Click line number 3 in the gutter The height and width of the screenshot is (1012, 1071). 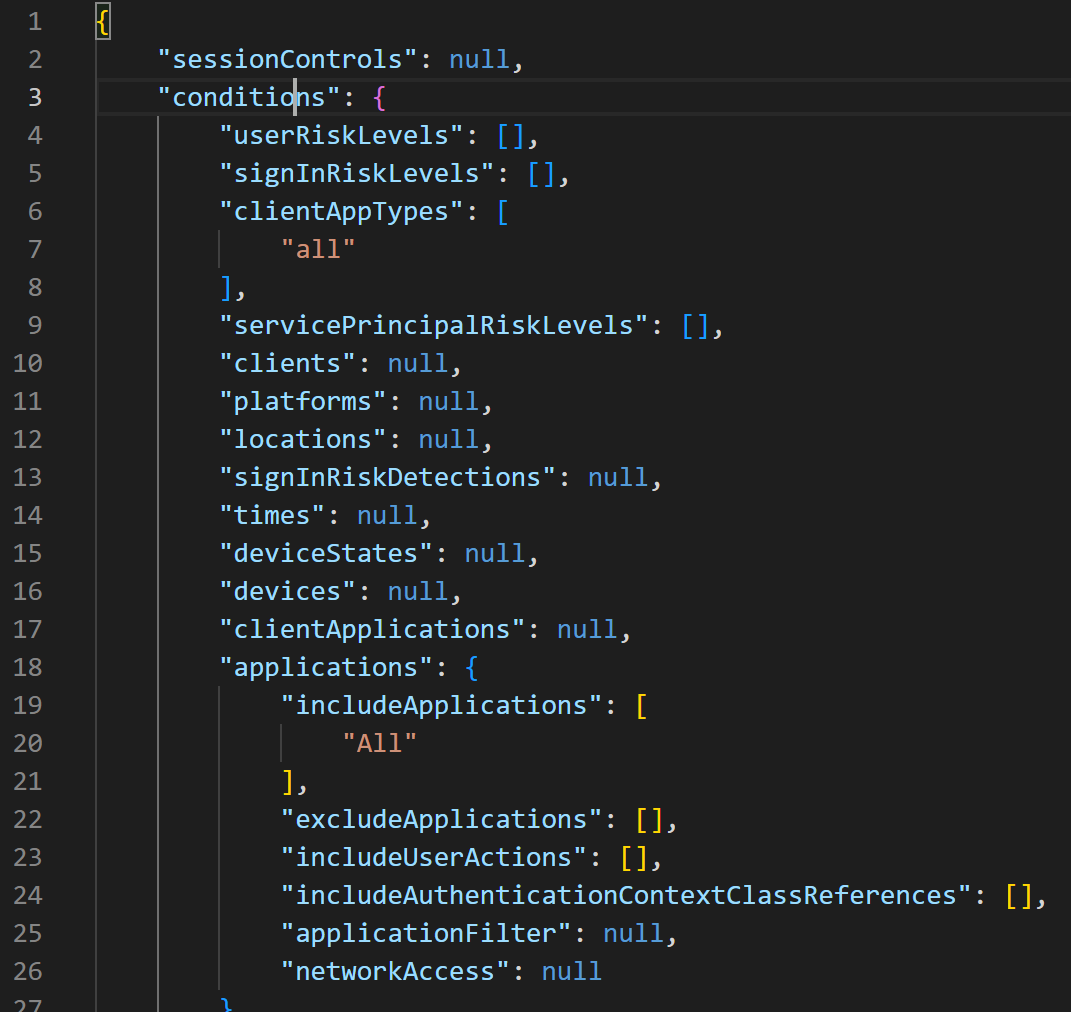click(x=35, y=97)
